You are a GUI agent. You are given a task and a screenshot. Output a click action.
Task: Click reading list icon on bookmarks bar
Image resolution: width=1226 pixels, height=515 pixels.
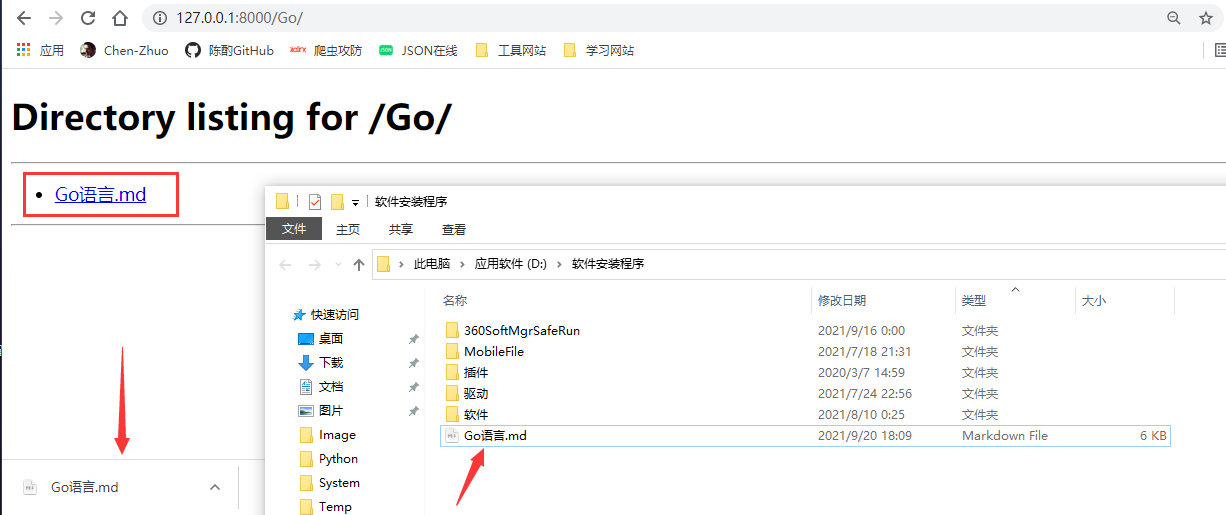pyautogui.click(x=1220, y=50)
